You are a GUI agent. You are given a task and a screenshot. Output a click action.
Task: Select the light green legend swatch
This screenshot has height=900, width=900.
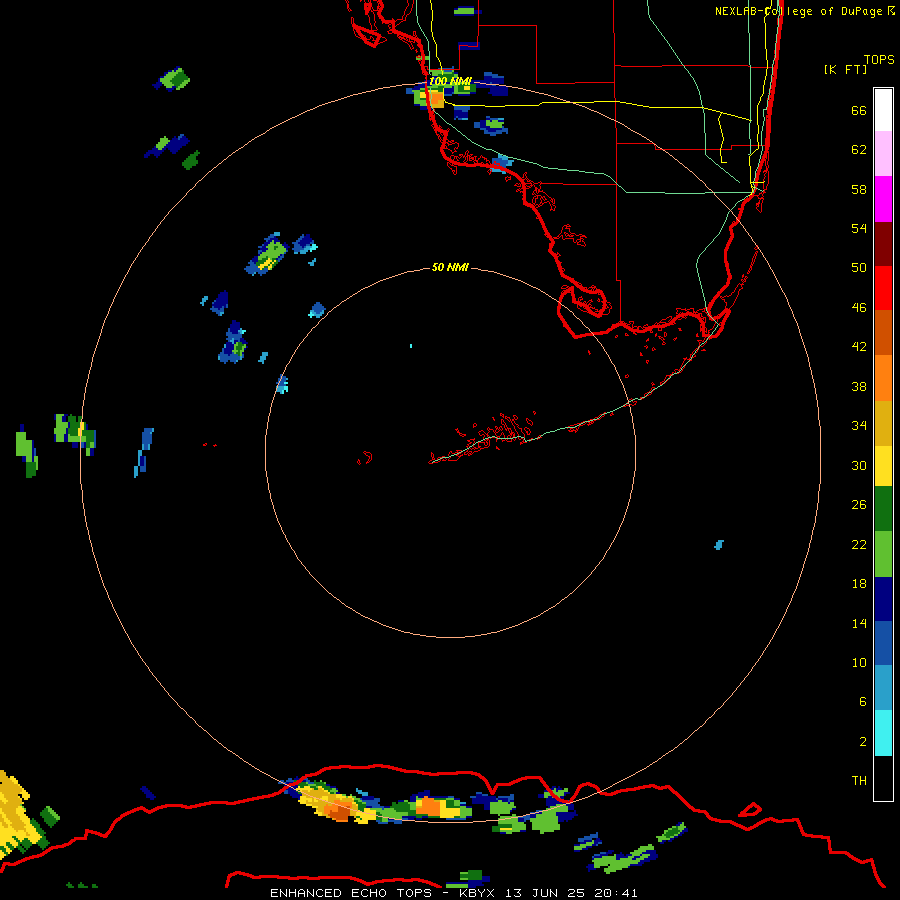point(883,554)
